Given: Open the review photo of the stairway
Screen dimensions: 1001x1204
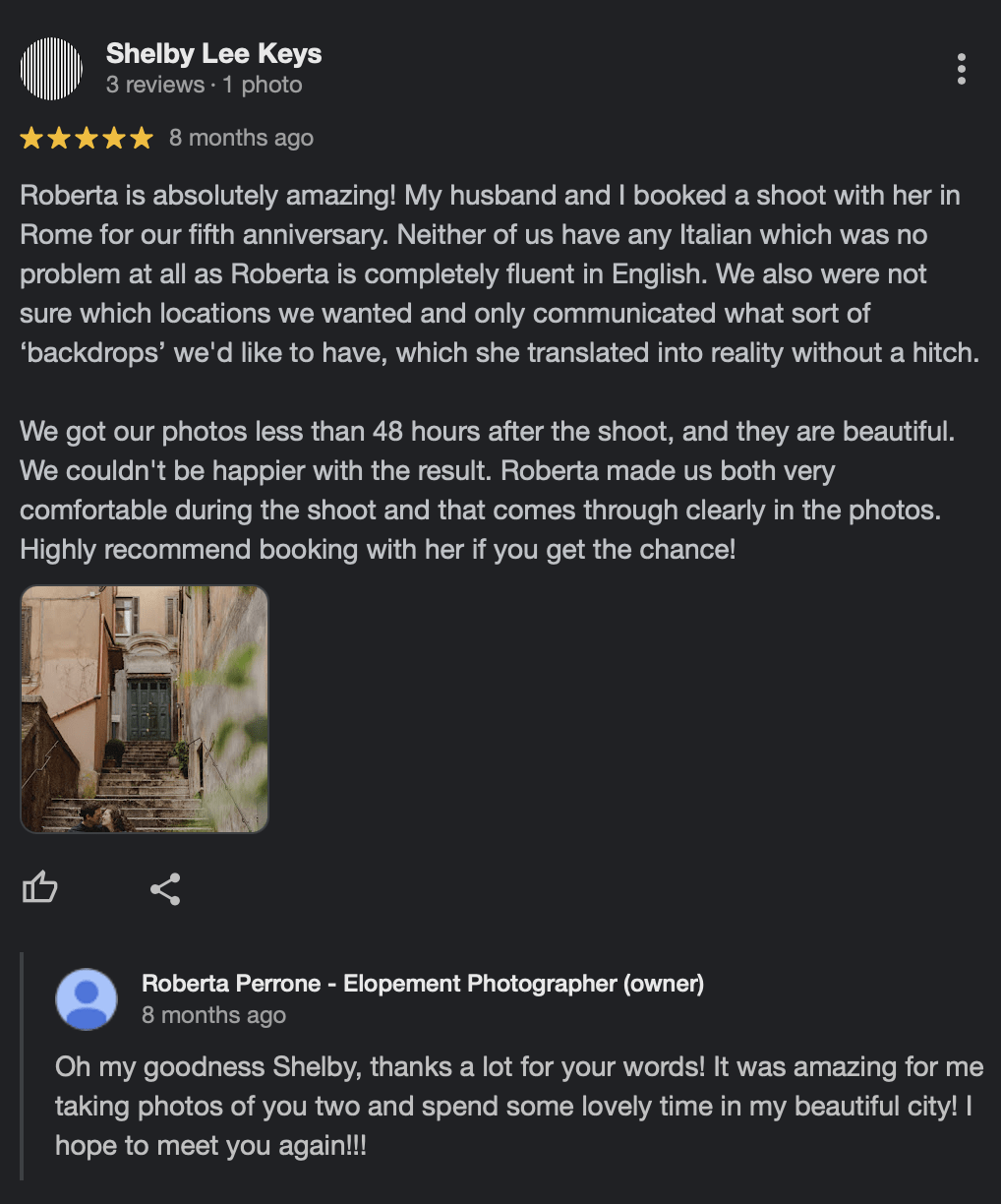Looking at the screenshot, I should click(x=145, y=709).
